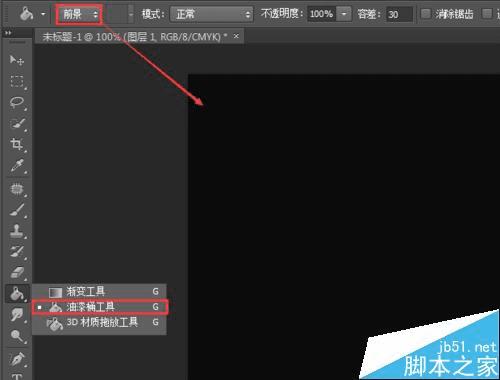This screenshot has width=500, height=380.
Task: Select the Spot Healing Brush tool
Action: (17, 189)
